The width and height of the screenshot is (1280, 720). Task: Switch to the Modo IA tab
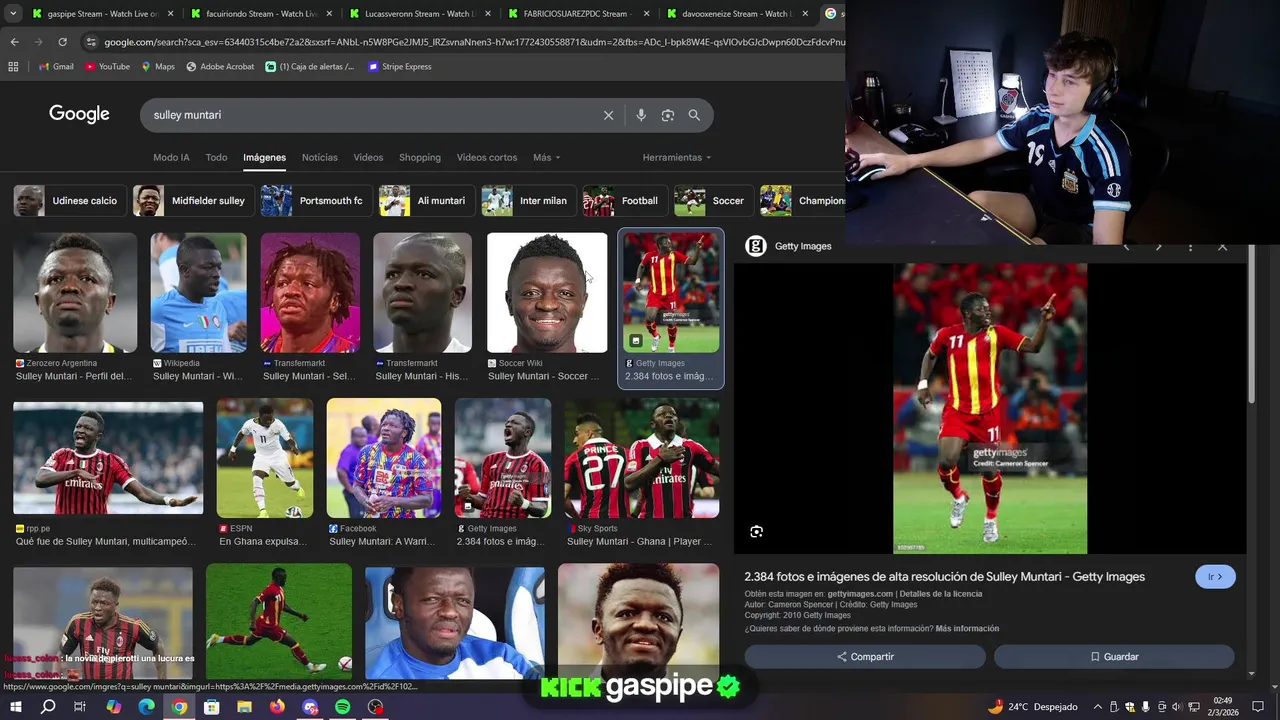pyautogui.click(x=171, y=157)
